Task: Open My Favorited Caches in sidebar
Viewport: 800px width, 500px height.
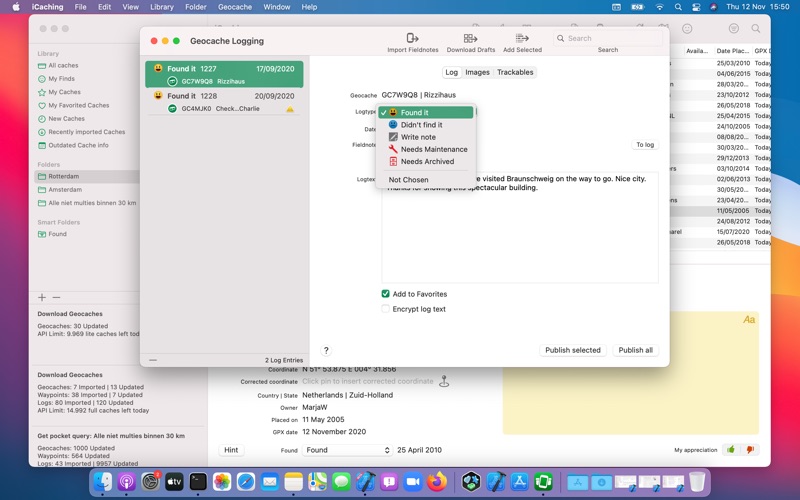Action: coord(78,105)
